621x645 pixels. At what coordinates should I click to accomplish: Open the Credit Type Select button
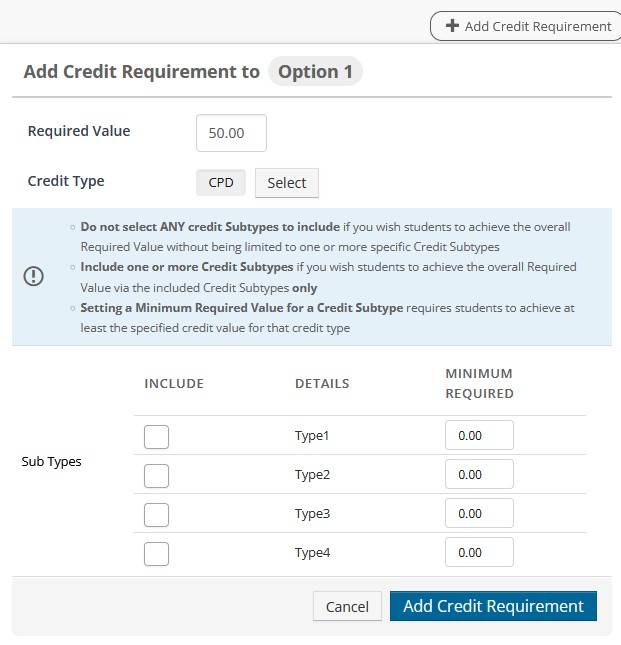[287, 183]
